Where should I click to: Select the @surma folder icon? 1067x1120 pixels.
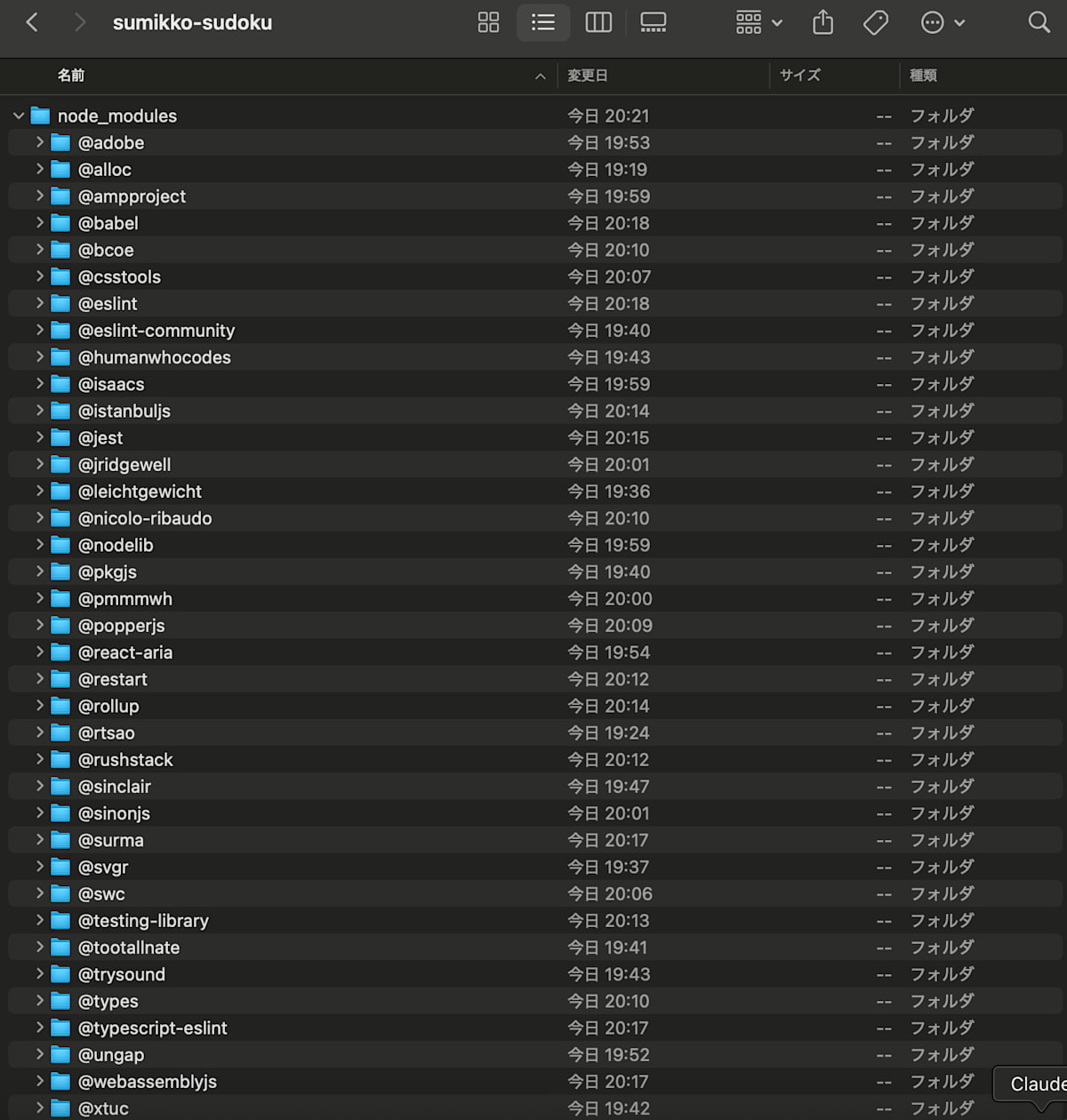(x=60, y=840)
